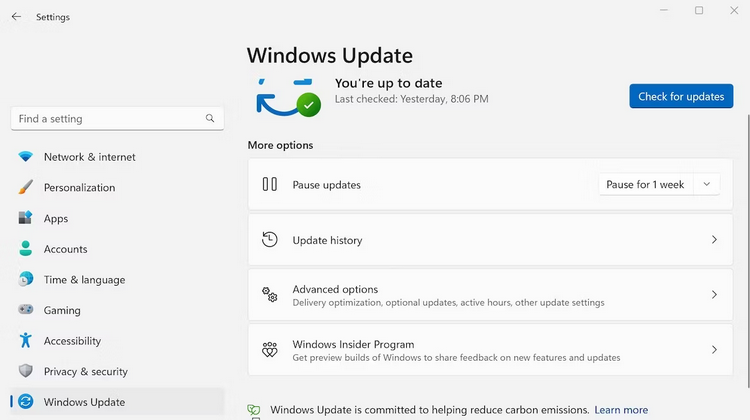Go to Apps settings

point(117,218)
